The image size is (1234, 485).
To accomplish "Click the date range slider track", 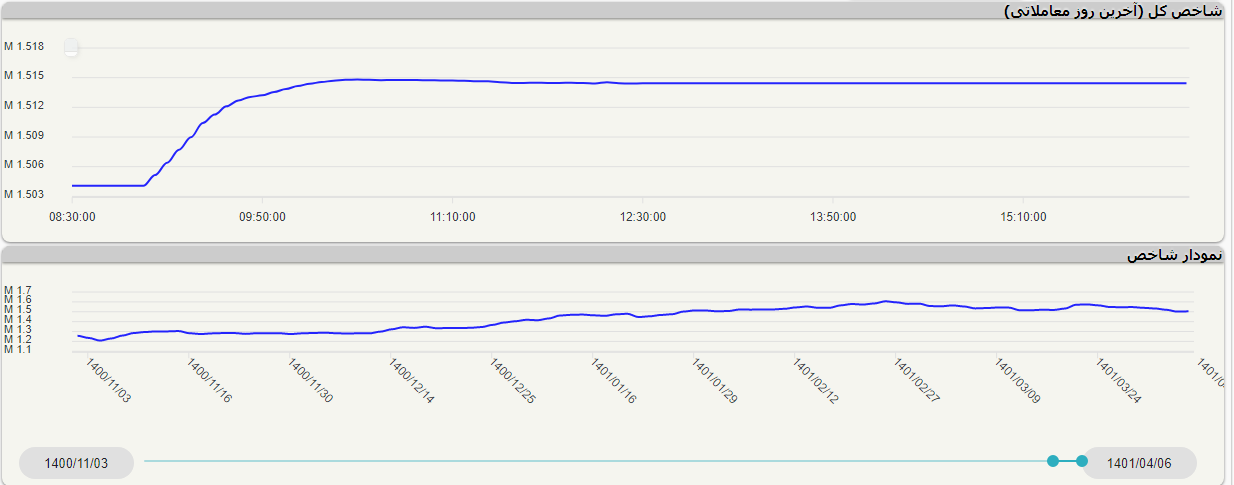I will (600, 461).
